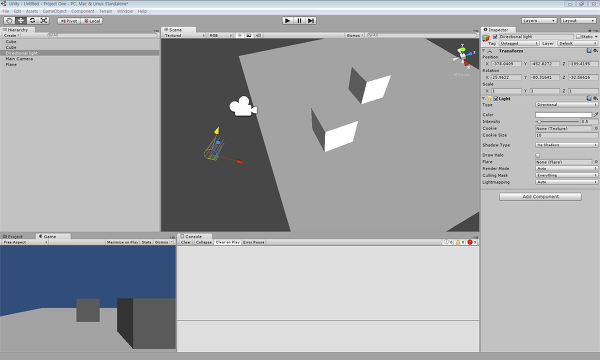Image resolution: width=600 pixels, height=360 pixels.
Task: Toggle scene audio speaker icon
Action: 258,35
